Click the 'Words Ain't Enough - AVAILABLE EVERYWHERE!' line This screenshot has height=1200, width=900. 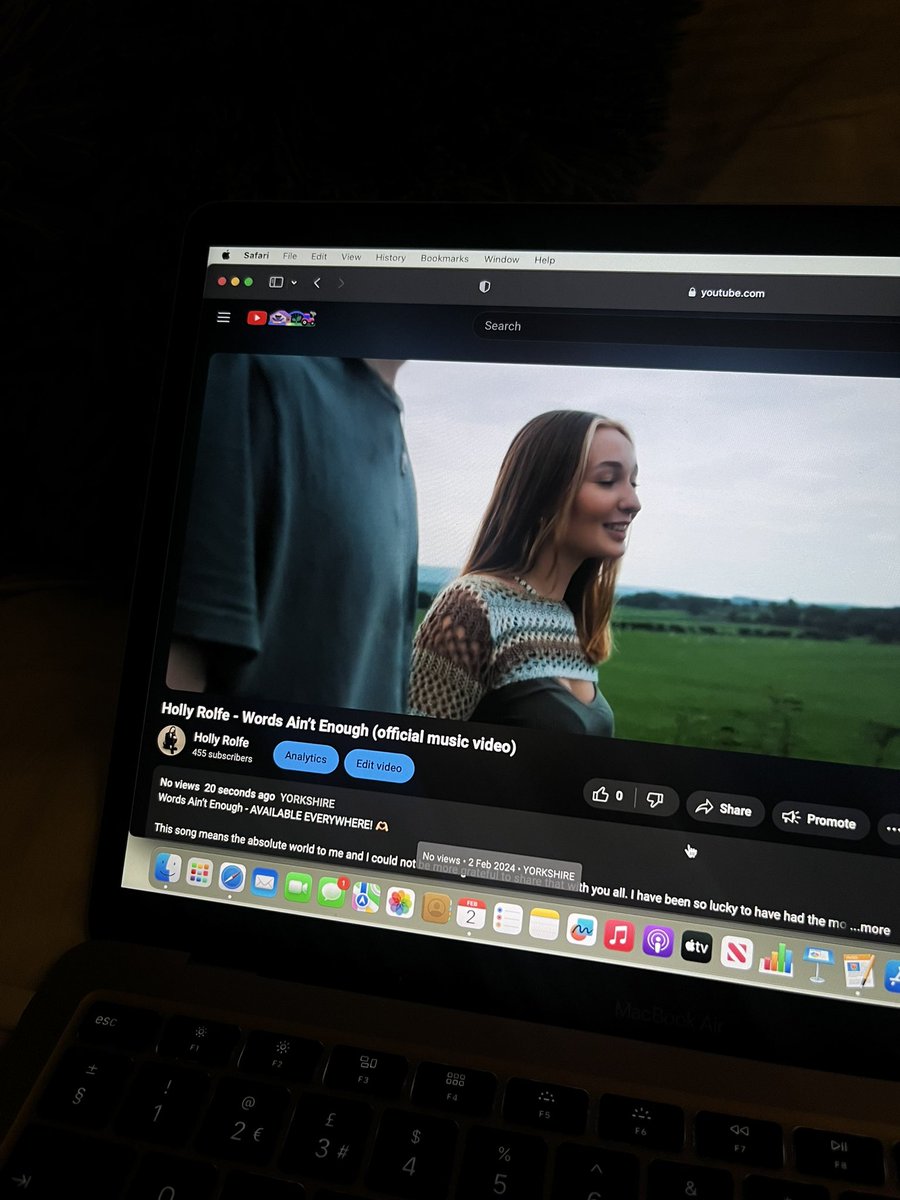point(272,812)
